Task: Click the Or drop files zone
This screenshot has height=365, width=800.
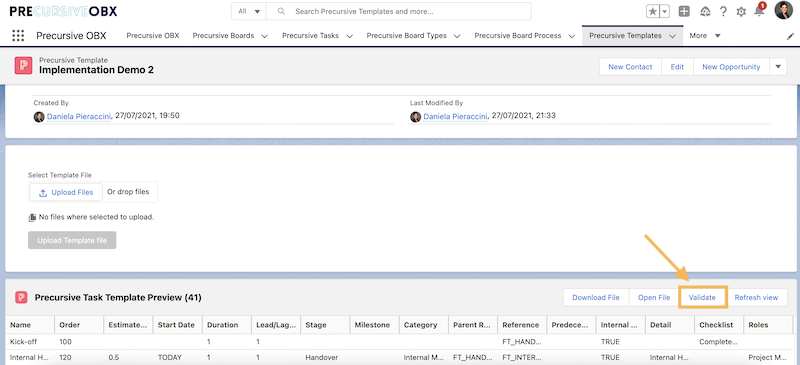Action: pos(128,192)
